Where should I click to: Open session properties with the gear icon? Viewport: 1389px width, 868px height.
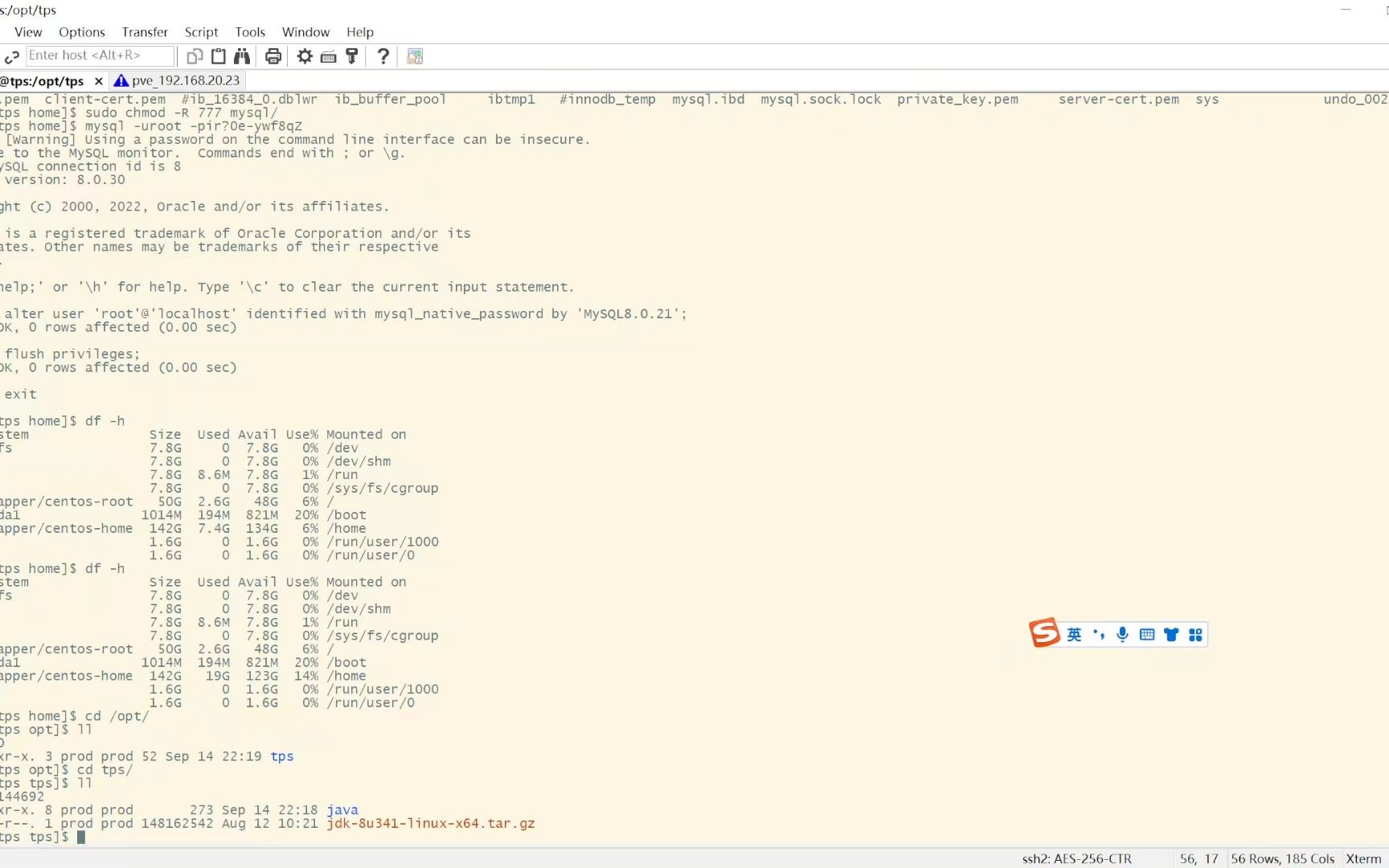pos(304,56)
